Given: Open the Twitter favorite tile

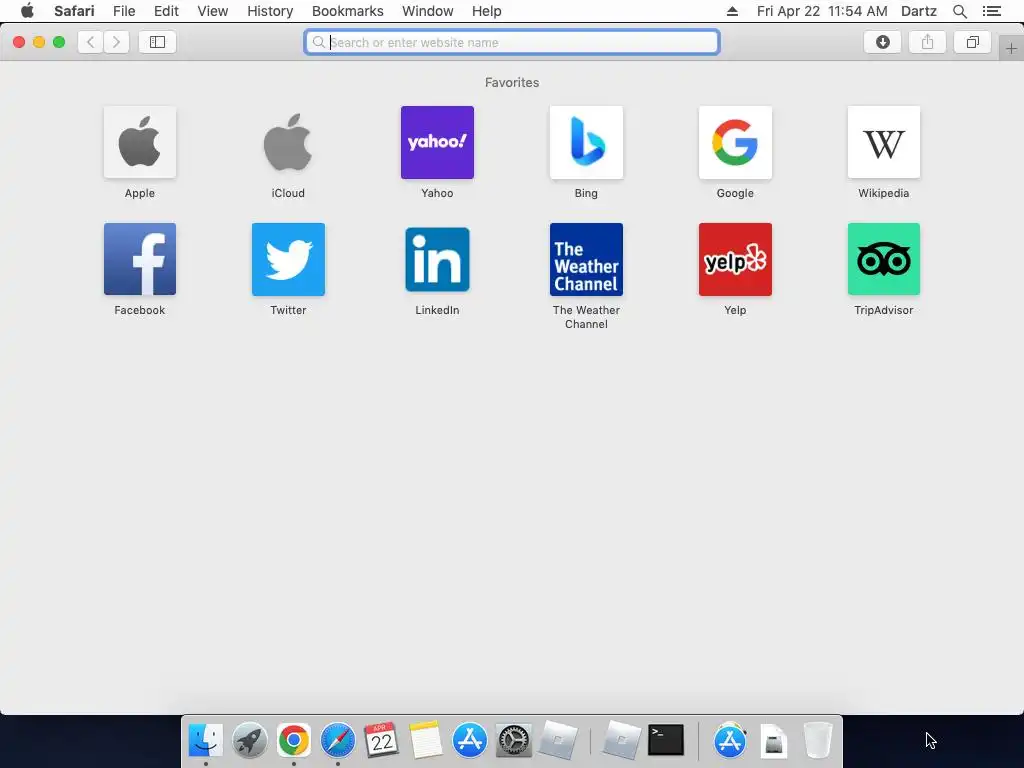Looking at the screenshot, I should coord(288,259).
